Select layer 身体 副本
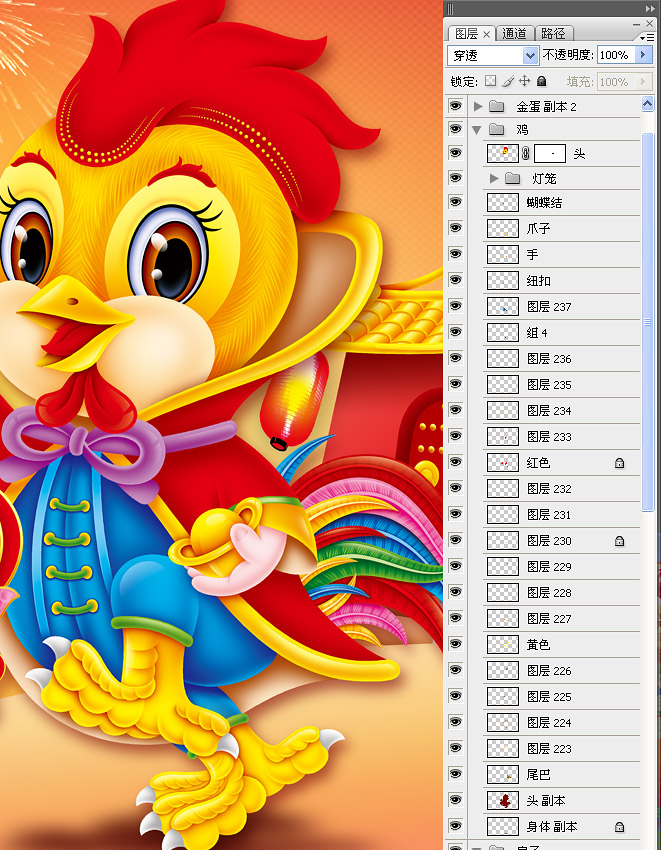The image size is (661, 850). click(x=561, y=827)
